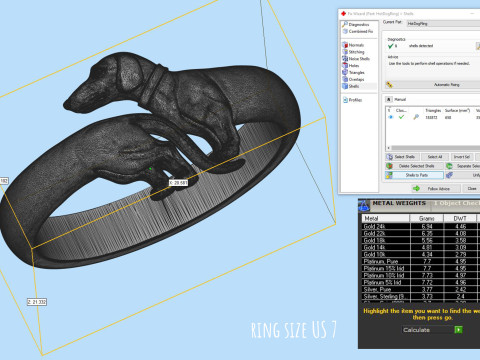
Task: Switch to the Metal Weights tab
Action: click(399, 203)
